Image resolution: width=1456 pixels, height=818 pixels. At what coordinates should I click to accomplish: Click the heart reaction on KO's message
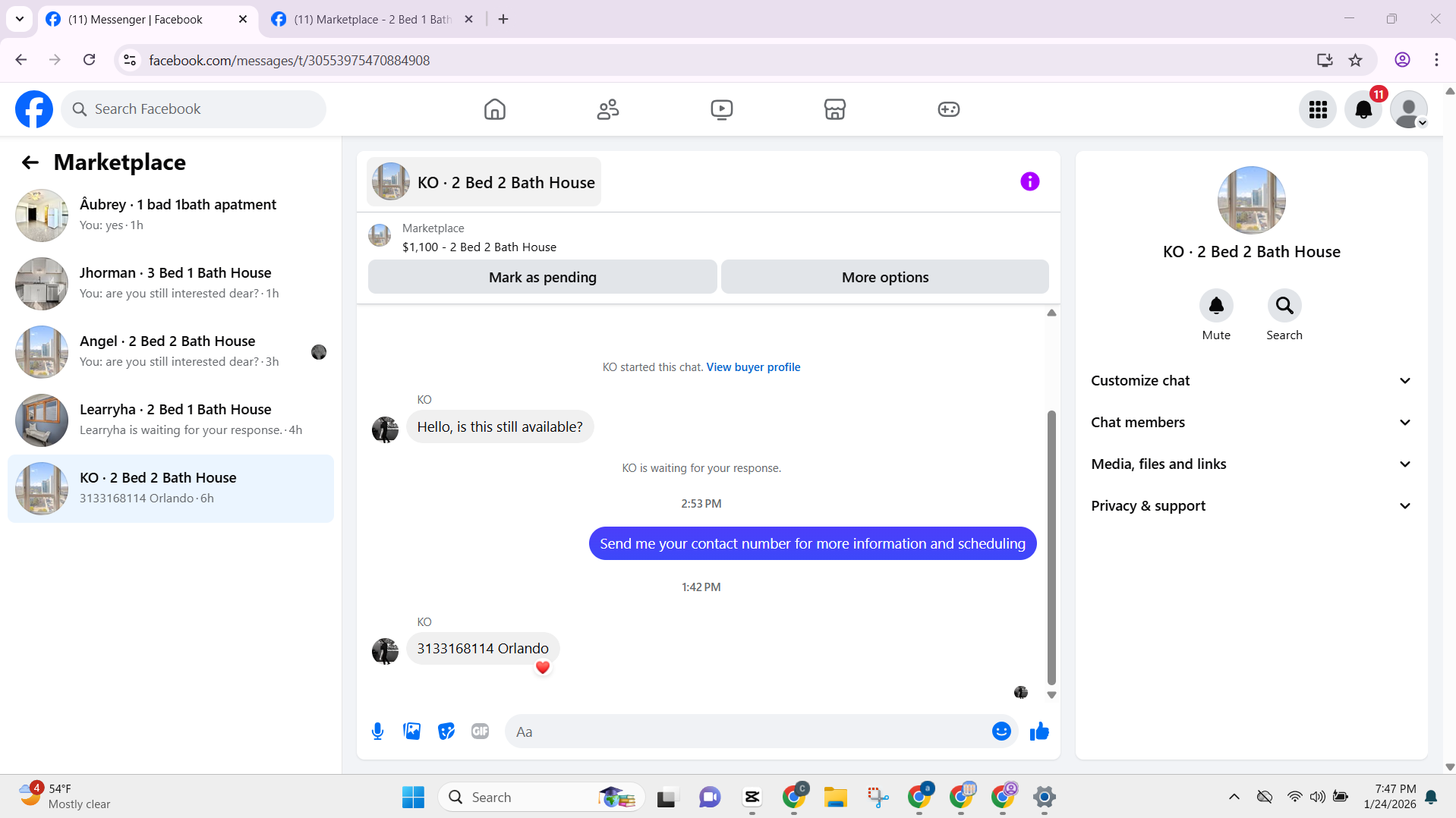coord(542,668)
